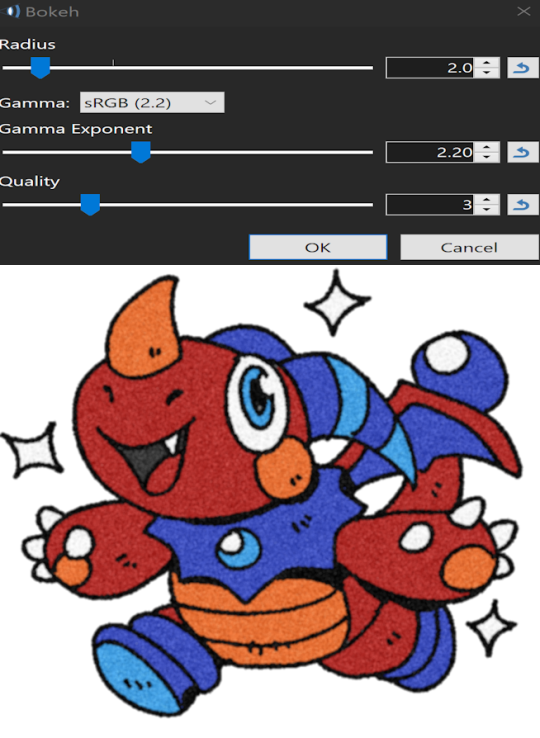The image size is (540, 738).
Task: Click the Bokeh dialog title icon
Action: point(12,11)
